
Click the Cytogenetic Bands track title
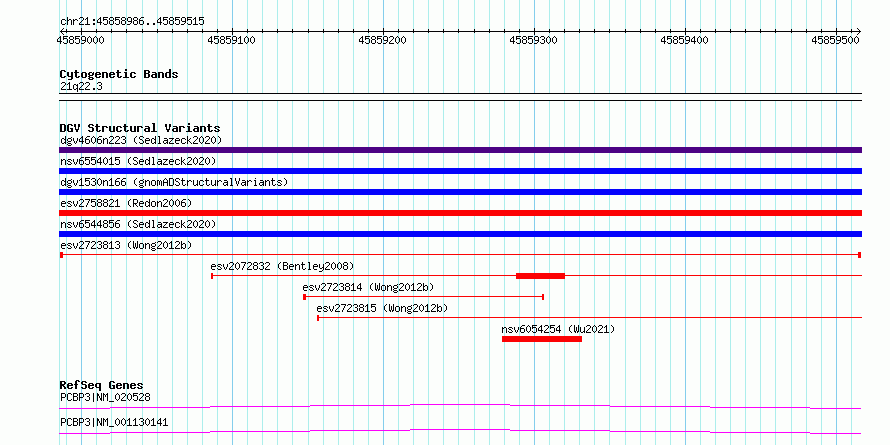[119, 74]
